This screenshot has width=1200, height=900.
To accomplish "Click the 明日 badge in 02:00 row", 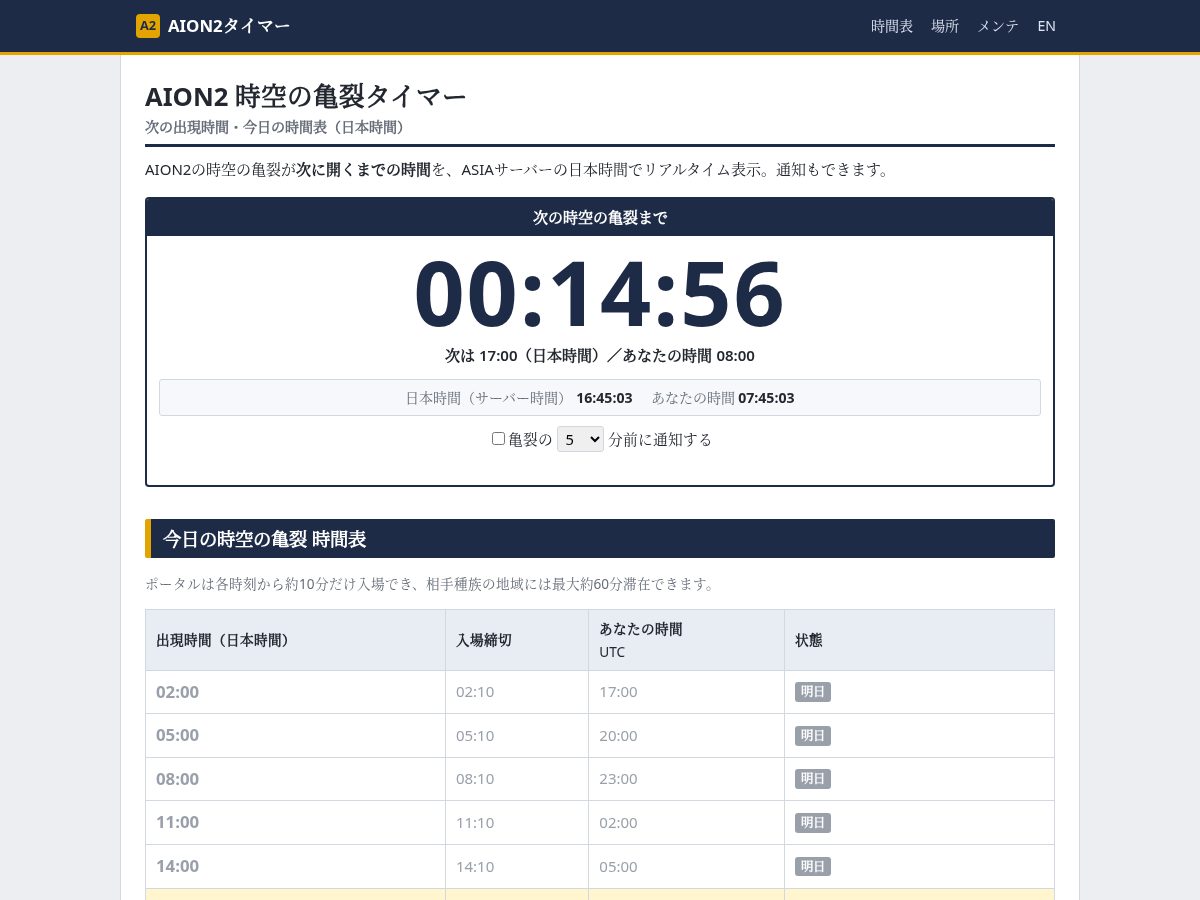I will coord(813,692).
